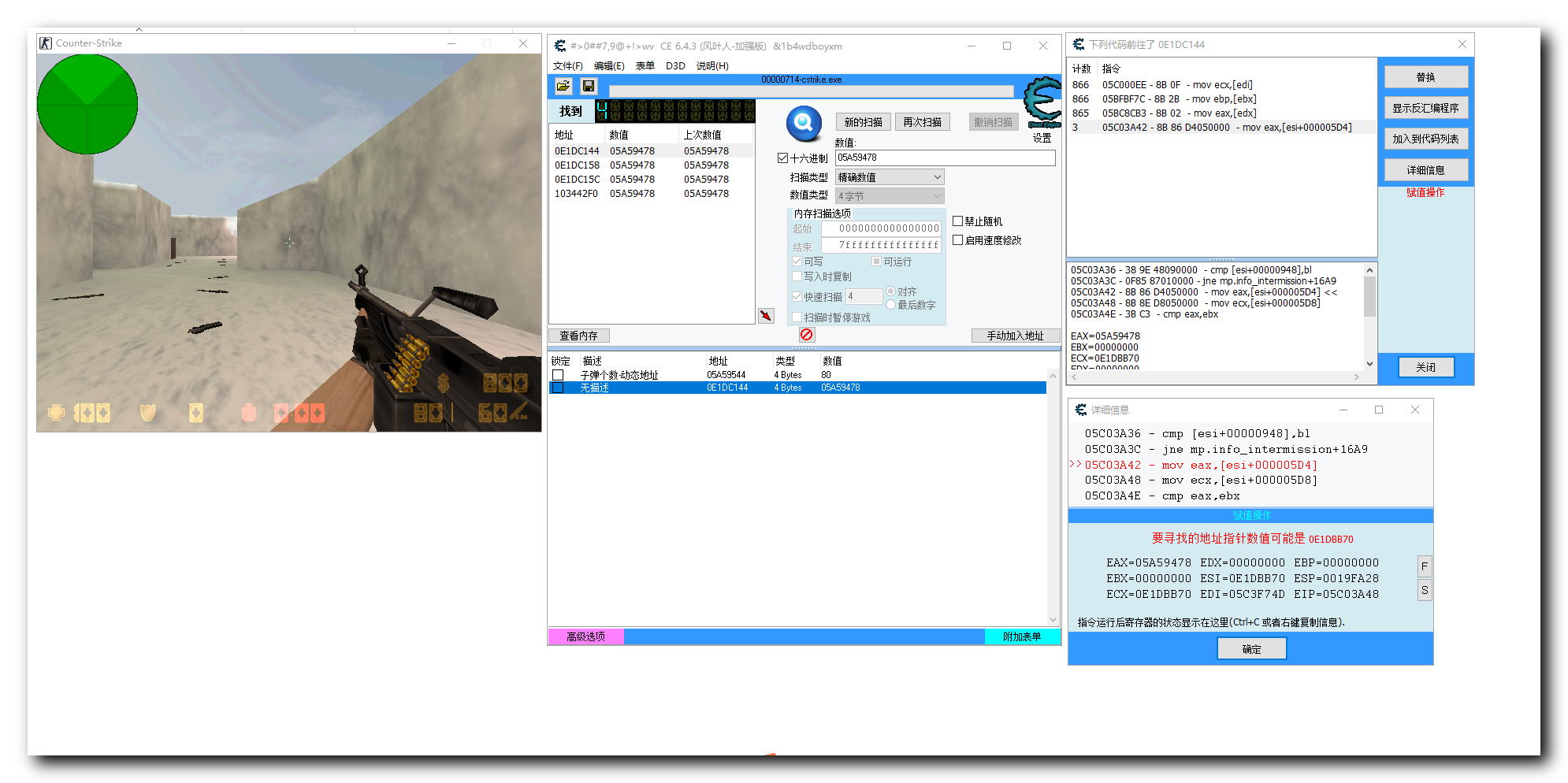Select found address row 0E1DC158
Viewport: 1568px width, 783px height.
(x=652, y=165)
